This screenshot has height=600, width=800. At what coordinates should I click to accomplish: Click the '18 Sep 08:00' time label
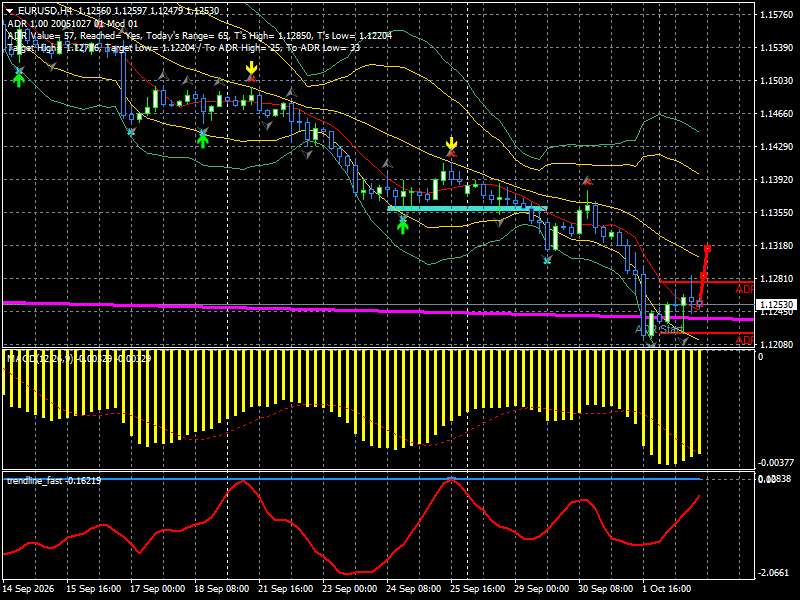click(x=221, y=589)
